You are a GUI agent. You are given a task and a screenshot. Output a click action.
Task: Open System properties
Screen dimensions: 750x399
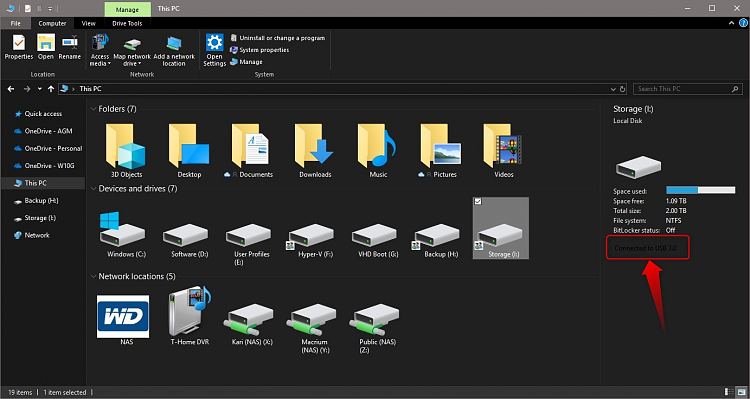[260, 50]
